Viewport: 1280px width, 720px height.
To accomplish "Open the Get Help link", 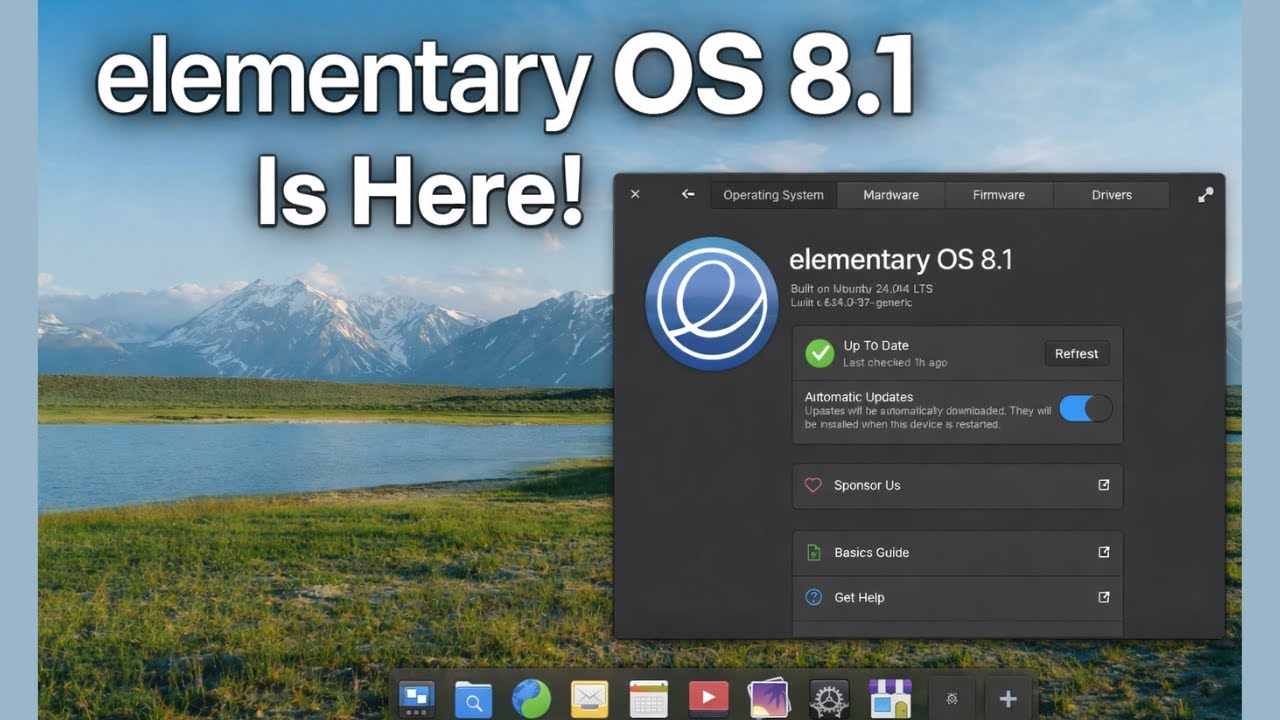I will tap(957, 597).
